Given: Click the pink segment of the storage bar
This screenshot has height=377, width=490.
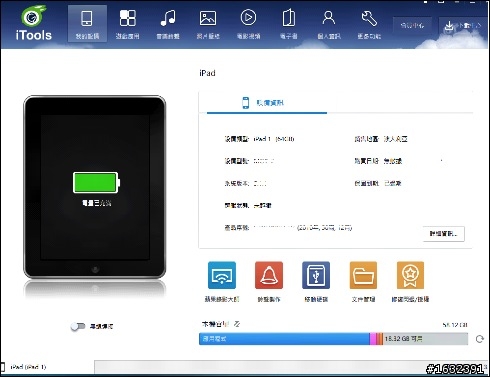Looking at the screenshot, I should click(372, 339).
